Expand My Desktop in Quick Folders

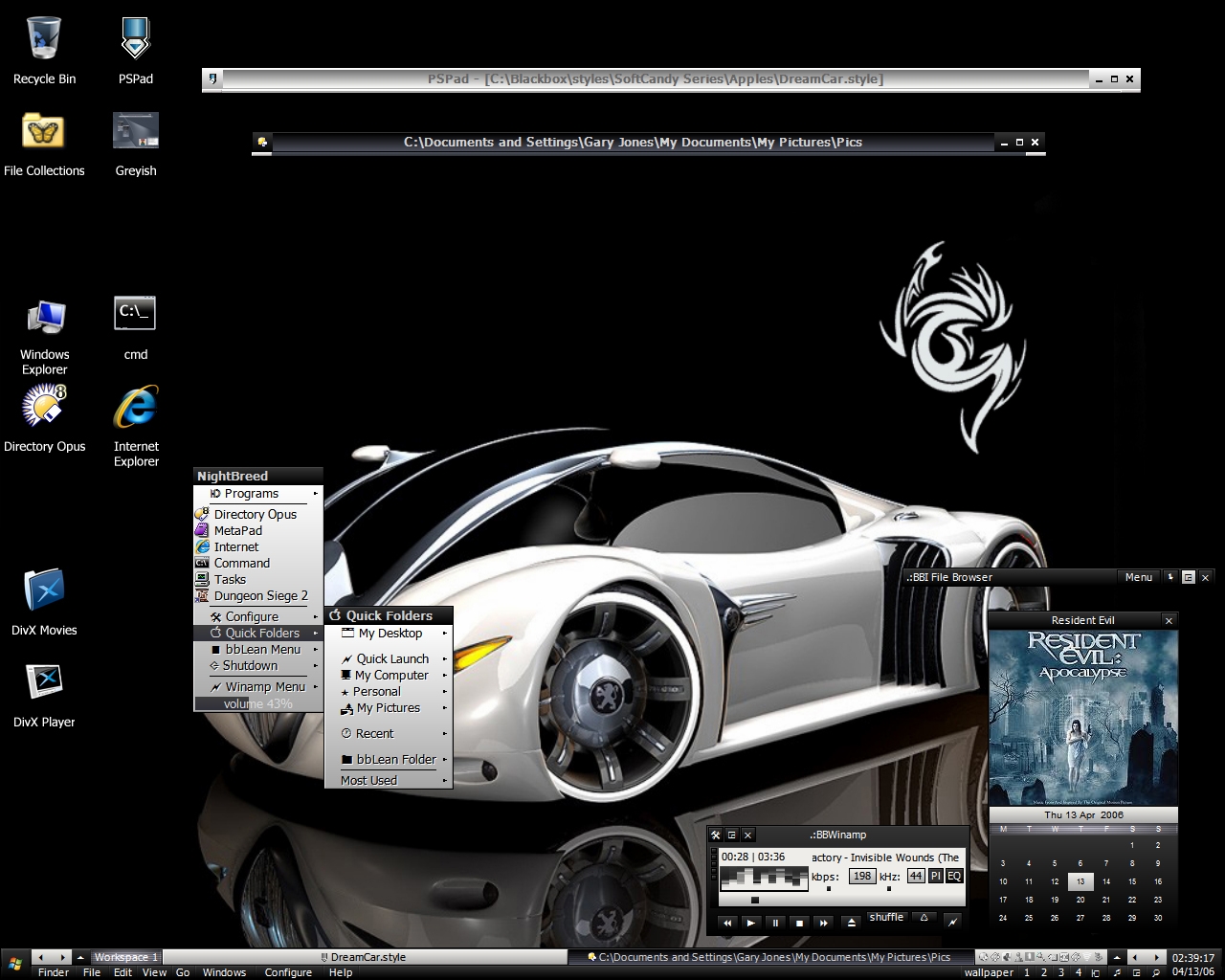[389, 633]
